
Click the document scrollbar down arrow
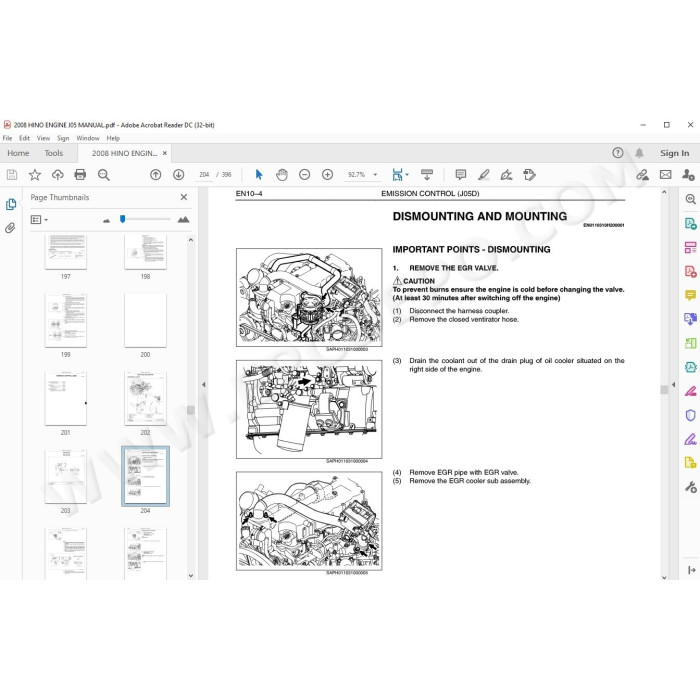click(x=664, y=577)
